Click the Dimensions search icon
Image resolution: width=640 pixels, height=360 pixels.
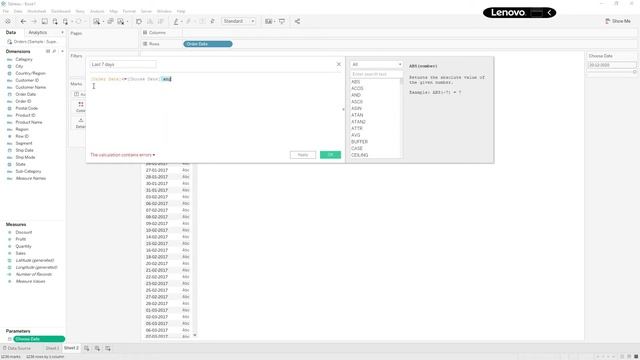[x=54, y=51]
